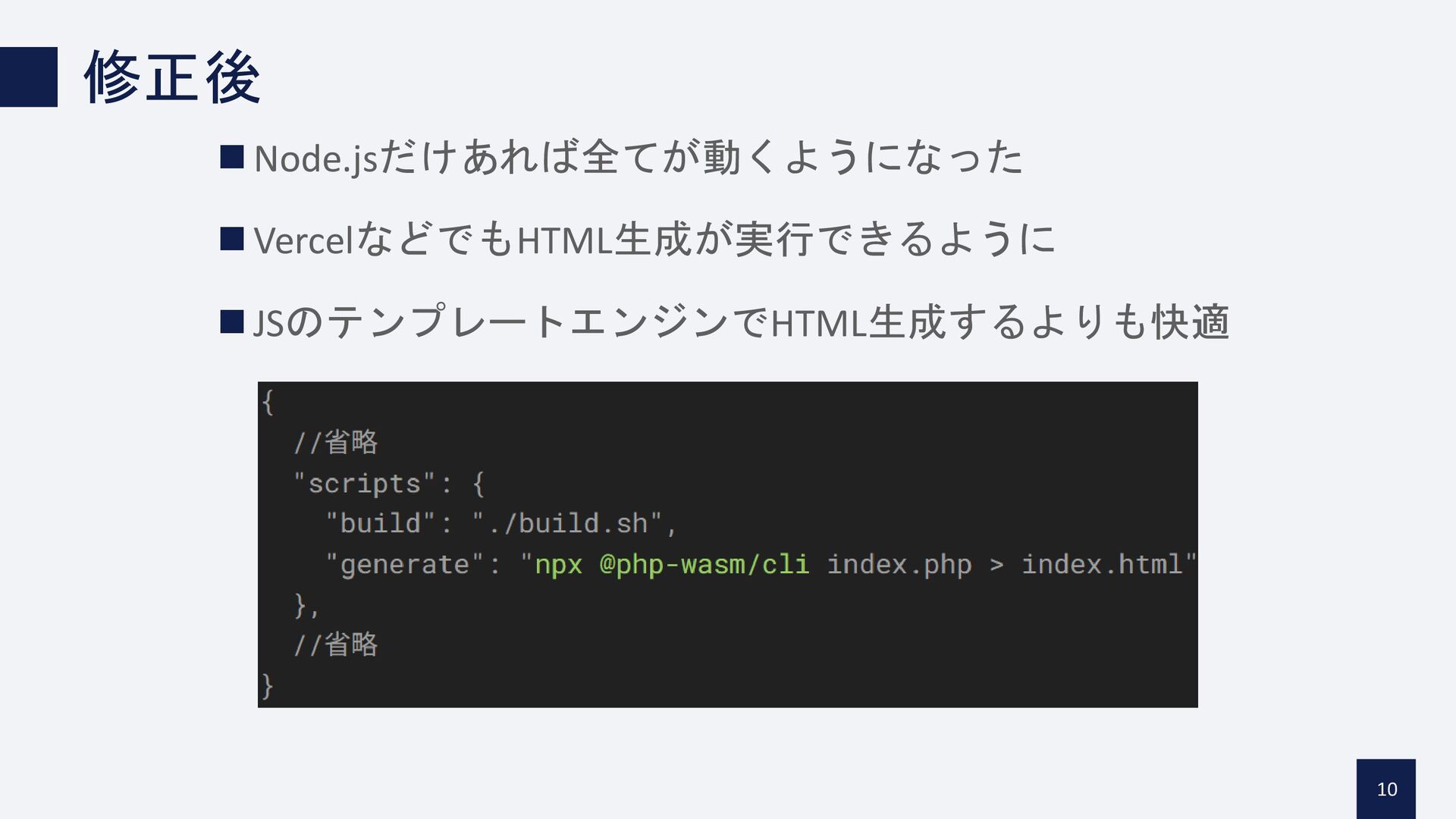1456x819 pixels.
Task: Click the second //省略 comment near the bottom
Action: tap(336, 645)
